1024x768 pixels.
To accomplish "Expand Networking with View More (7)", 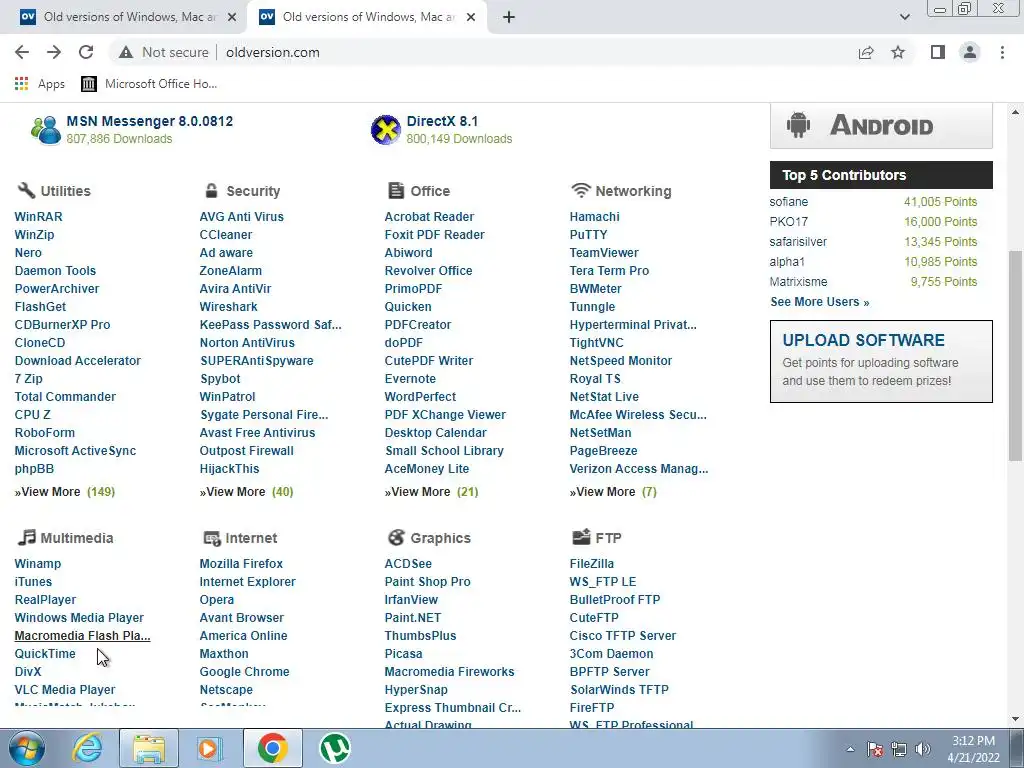I will (x=613, y=492).
